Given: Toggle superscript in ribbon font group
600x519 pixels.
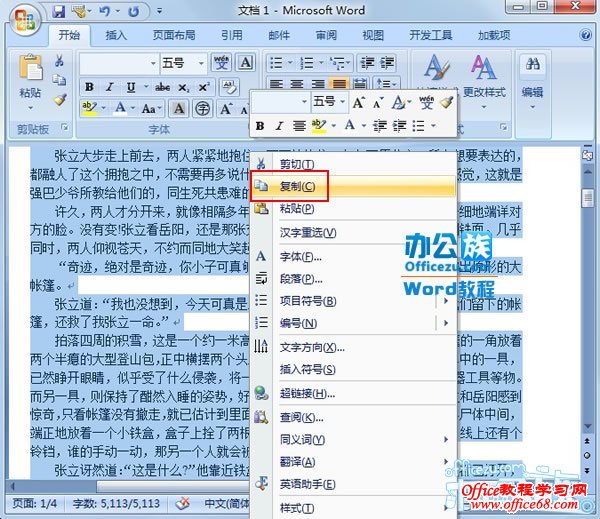Looking at the screenshot, I should tap(204, 87).
